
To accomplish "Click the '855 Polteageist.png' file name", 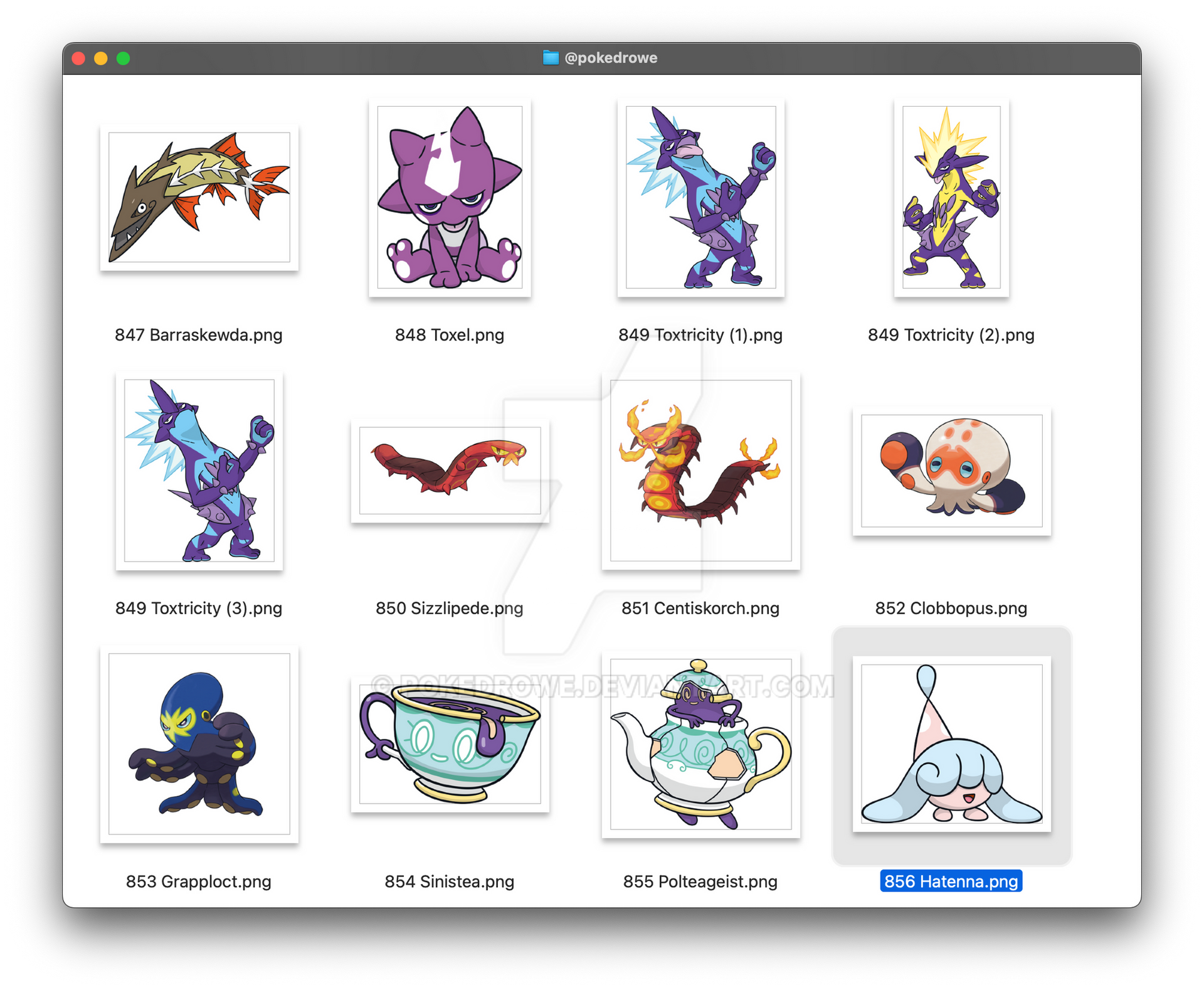I will coord(700,881).
